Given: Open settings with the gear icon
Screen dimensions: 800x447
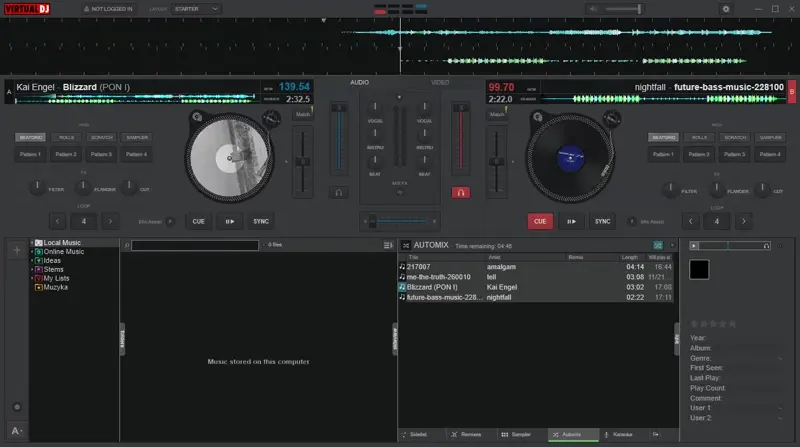Looking at the screenshot, I should [726, 9].
